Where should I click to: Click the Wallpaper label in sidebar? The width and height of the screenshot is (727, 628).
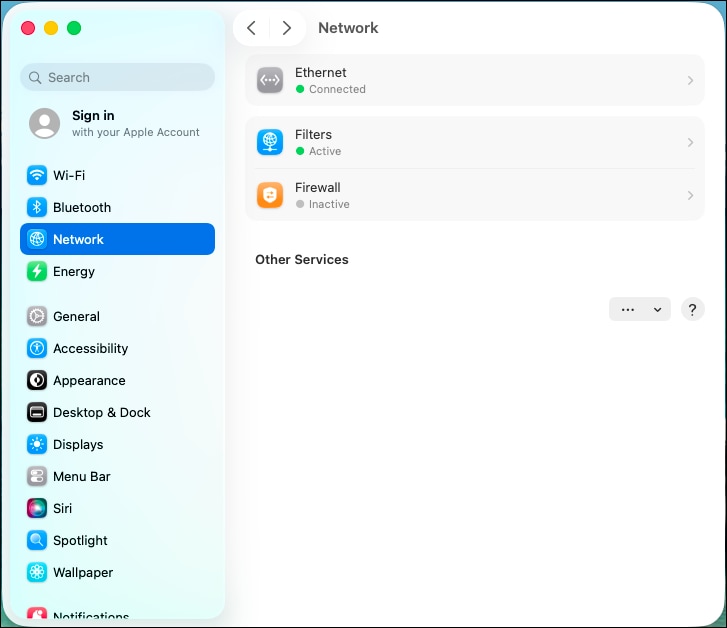[83, 572]
